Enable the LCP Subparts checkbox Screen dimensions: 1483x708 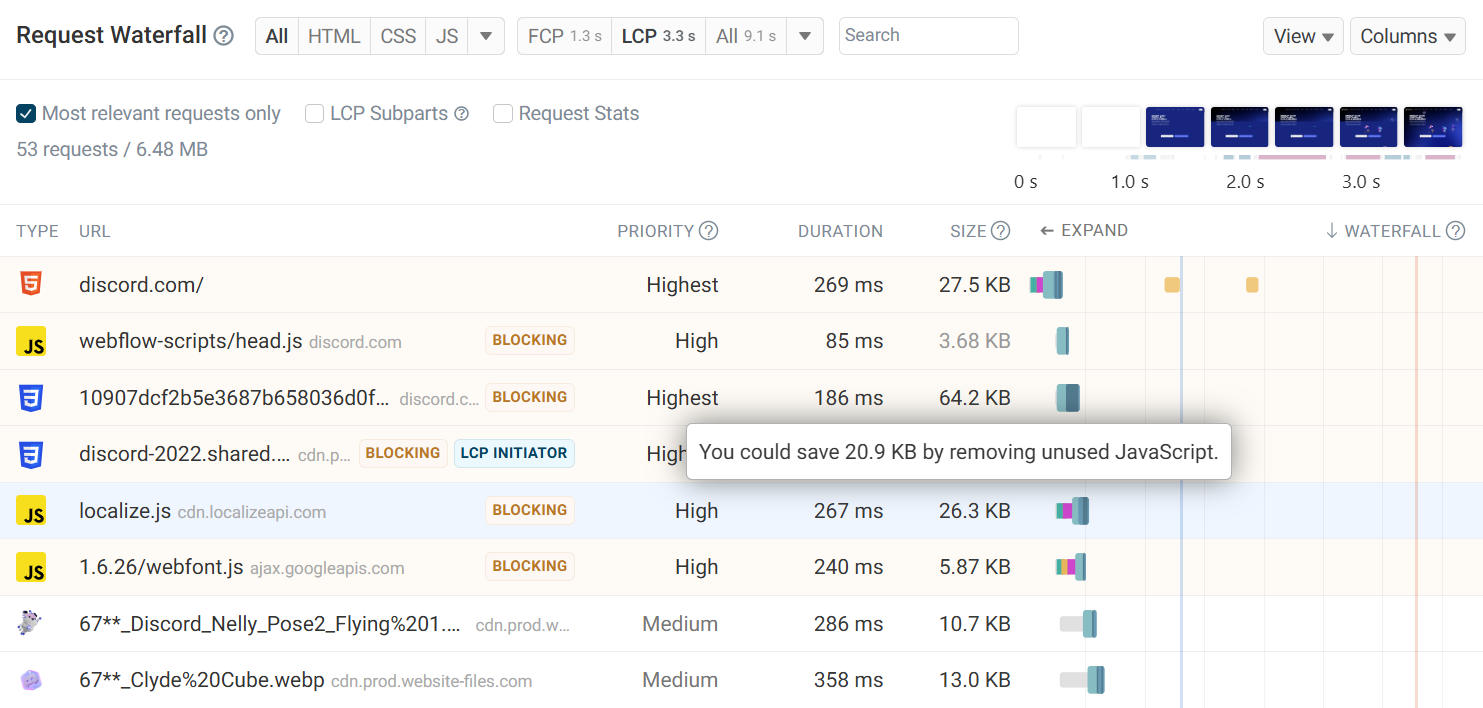click(314, 114)
